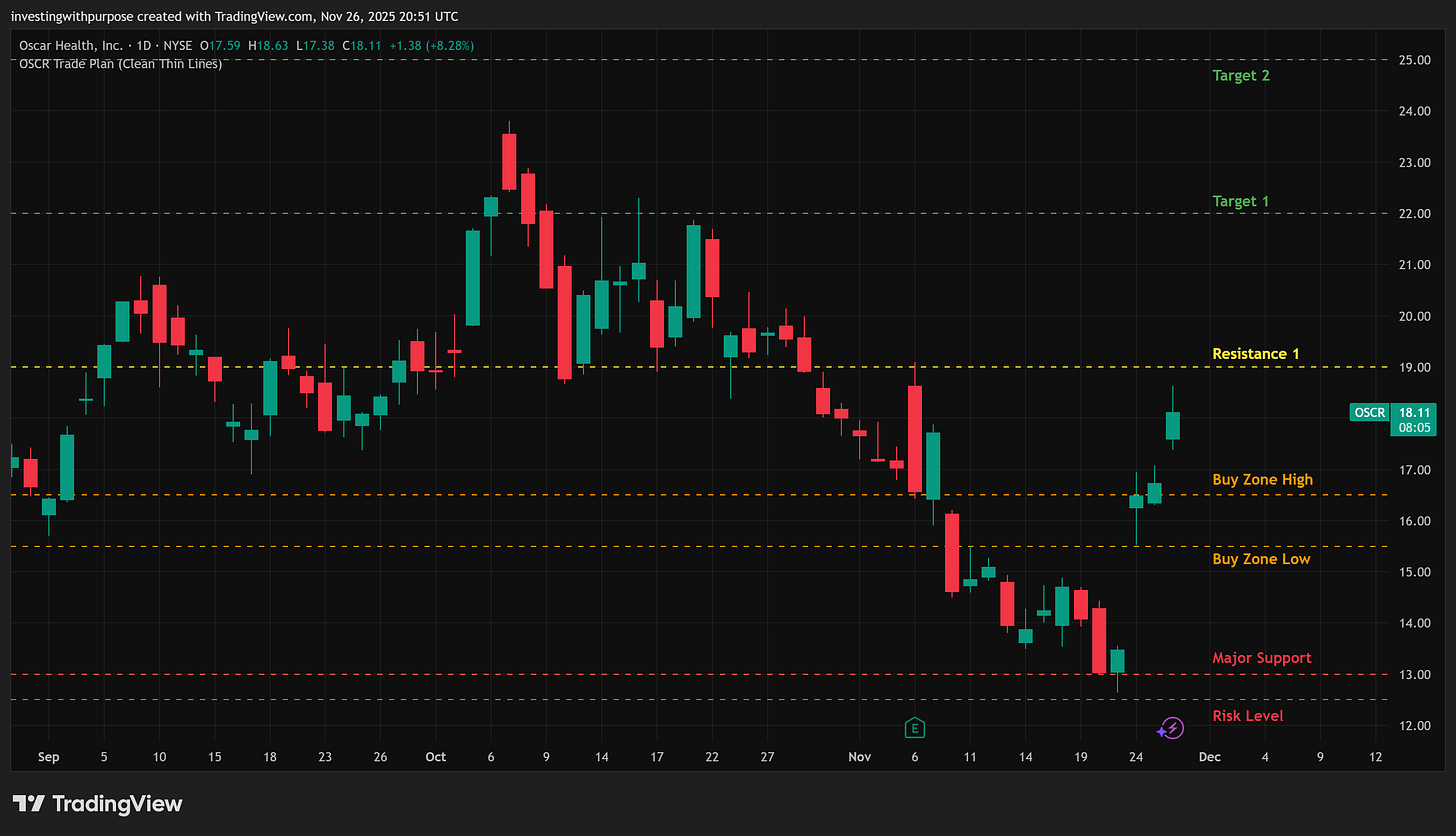This screenshot has height=836, width=1456.
Task: Select the Risk Level label
Action: 1247,716
